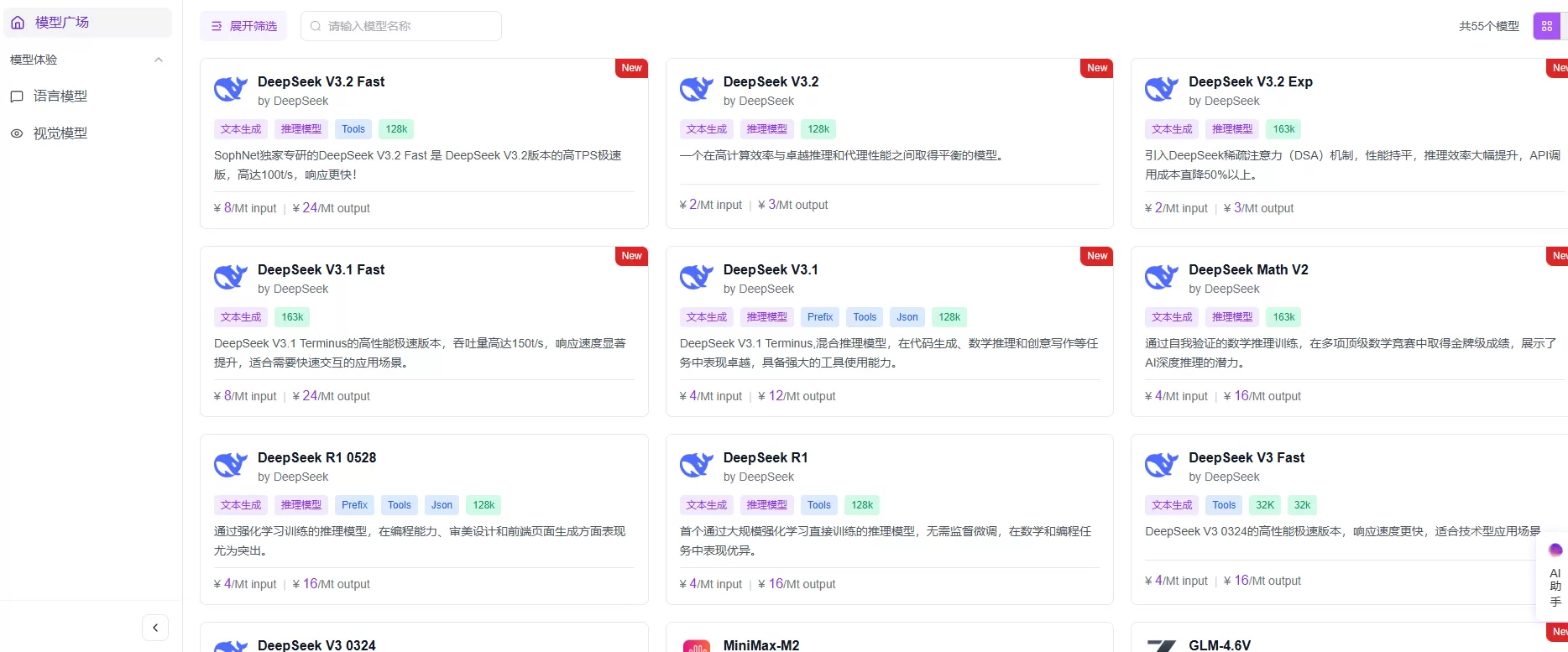
Task: Click the Json tag on DeepSeek R1 0528
Action: 442,505
